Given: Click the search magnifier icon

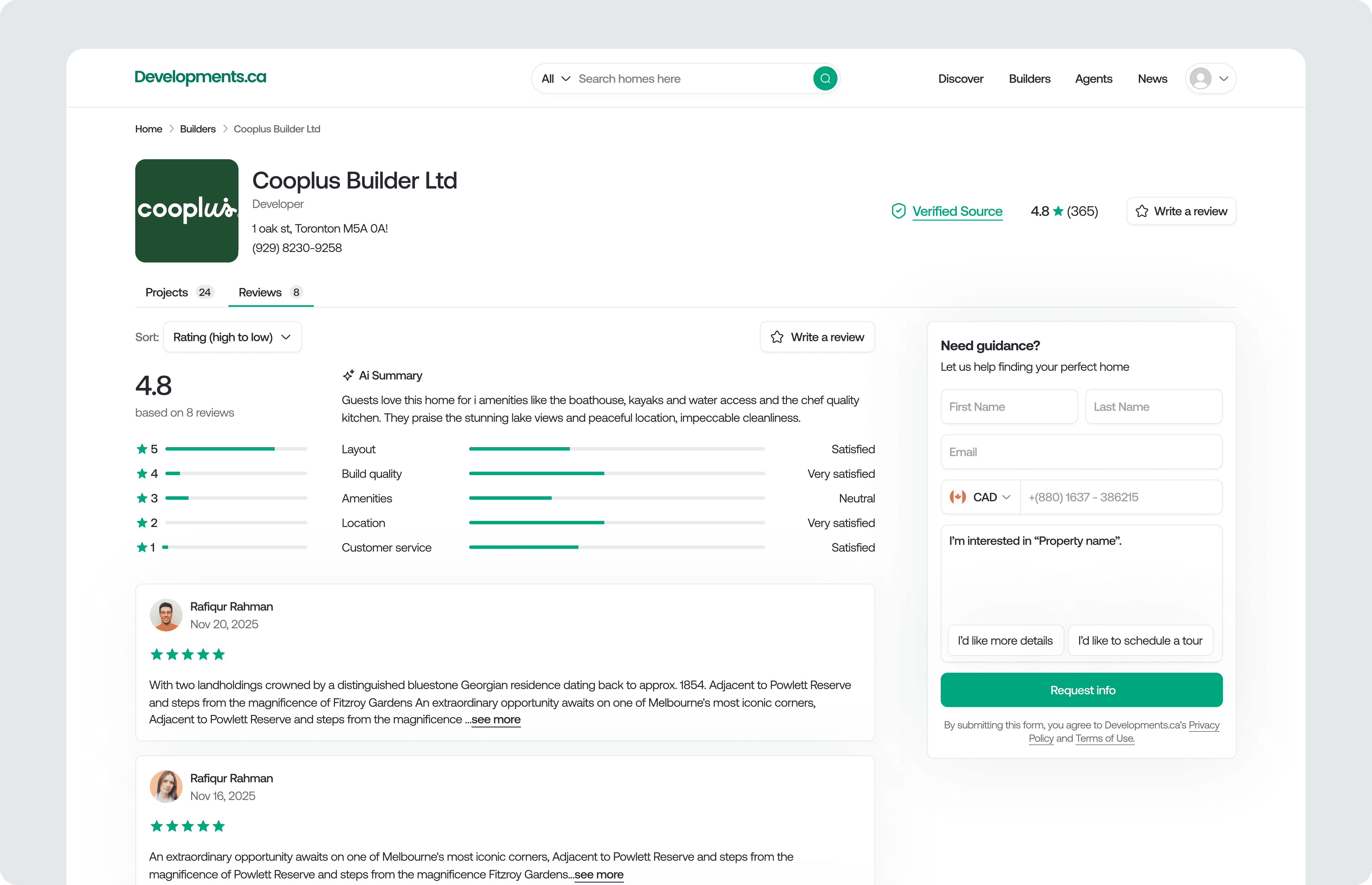Looking at the screenshot, I should point(825,78).
